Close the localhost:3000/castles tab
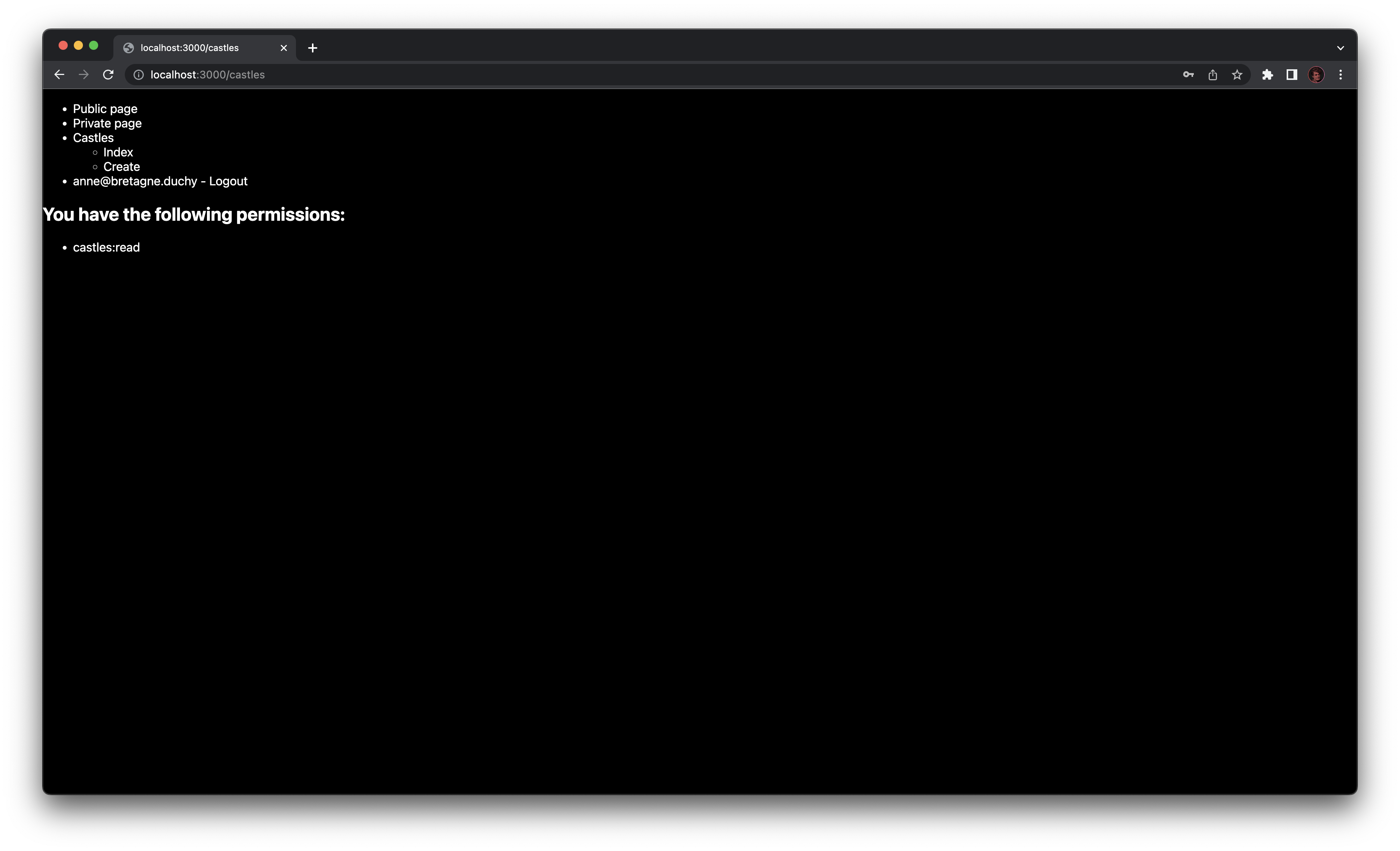1400x851 pixels. (283, 48)
